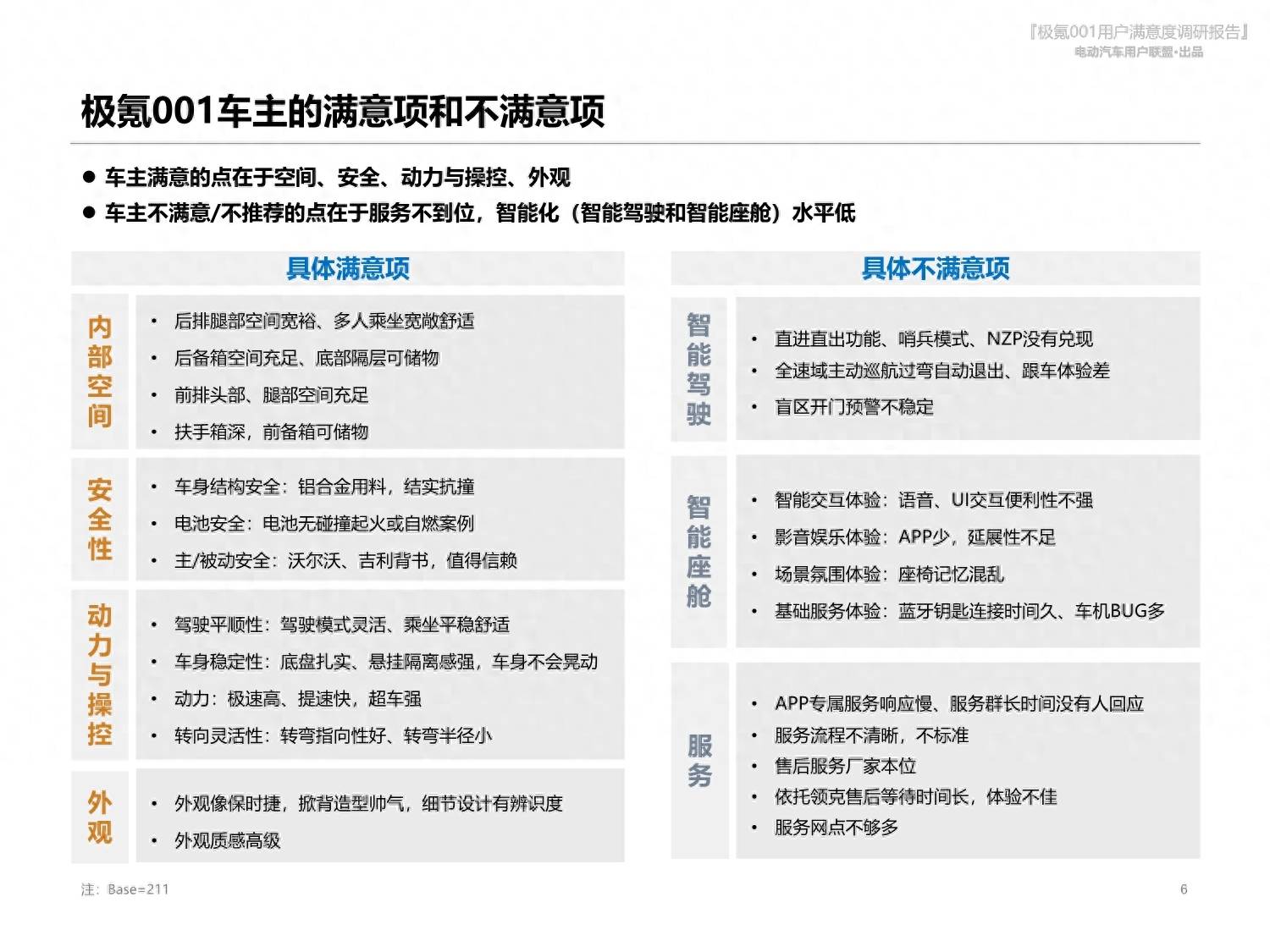Click line 场景氛围体验：座椅记忆混乱
Image resolution: width=1270 pixels, height=952 pixels.
[889, 575]
